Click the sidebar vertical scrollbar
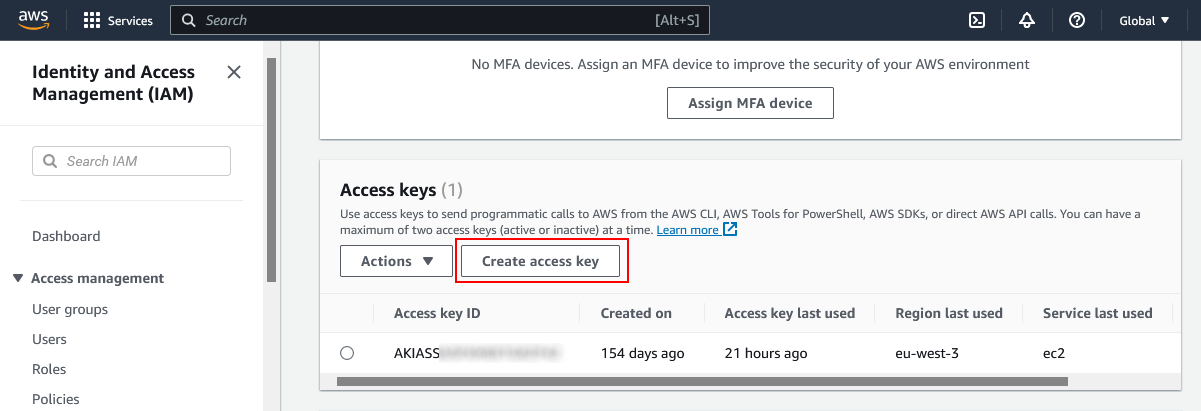 click(x=272, y=170)
